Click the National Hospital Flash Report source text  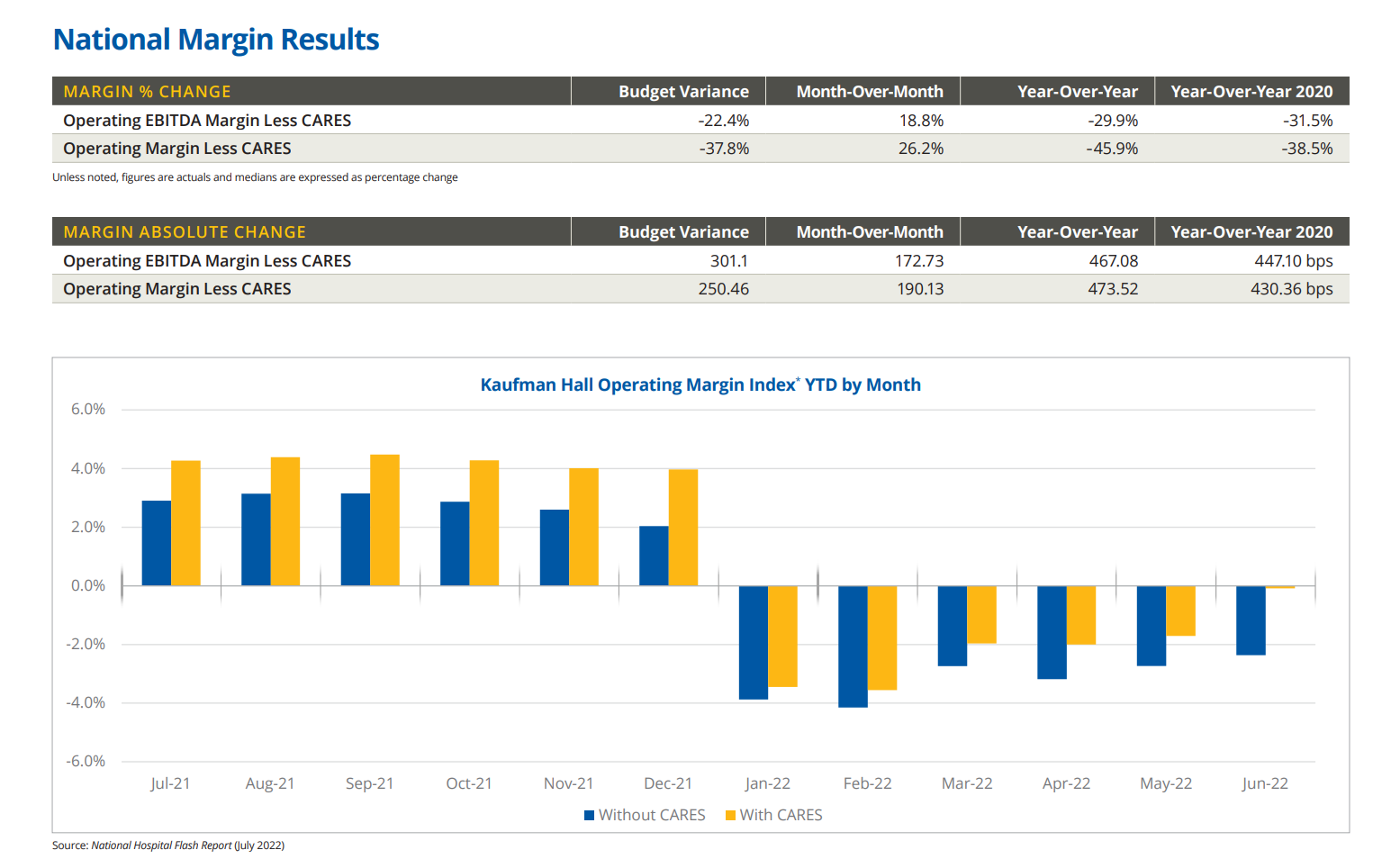click(x=161, y=845)
